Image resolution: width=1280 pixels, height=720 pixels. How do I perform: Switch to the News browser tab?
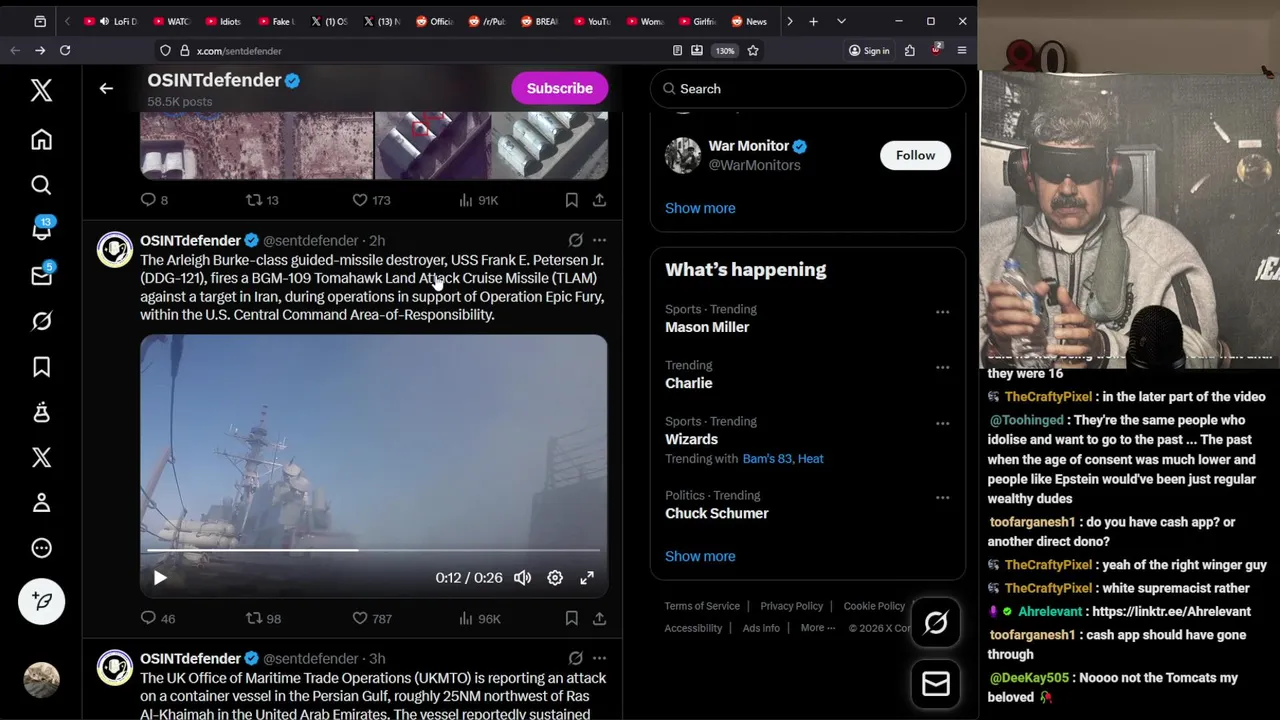(x=748, y=21)
